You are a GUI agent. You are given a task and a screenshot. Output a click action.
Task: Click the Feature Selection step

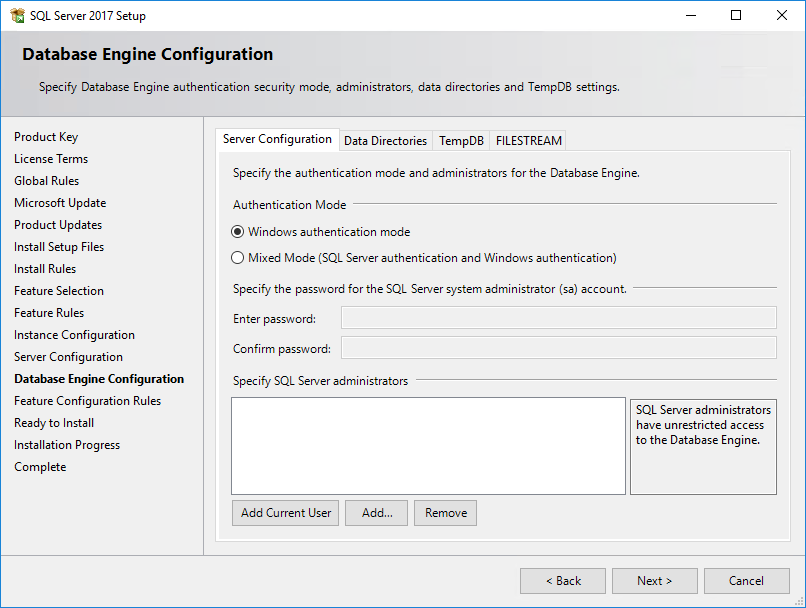[59, 291]
